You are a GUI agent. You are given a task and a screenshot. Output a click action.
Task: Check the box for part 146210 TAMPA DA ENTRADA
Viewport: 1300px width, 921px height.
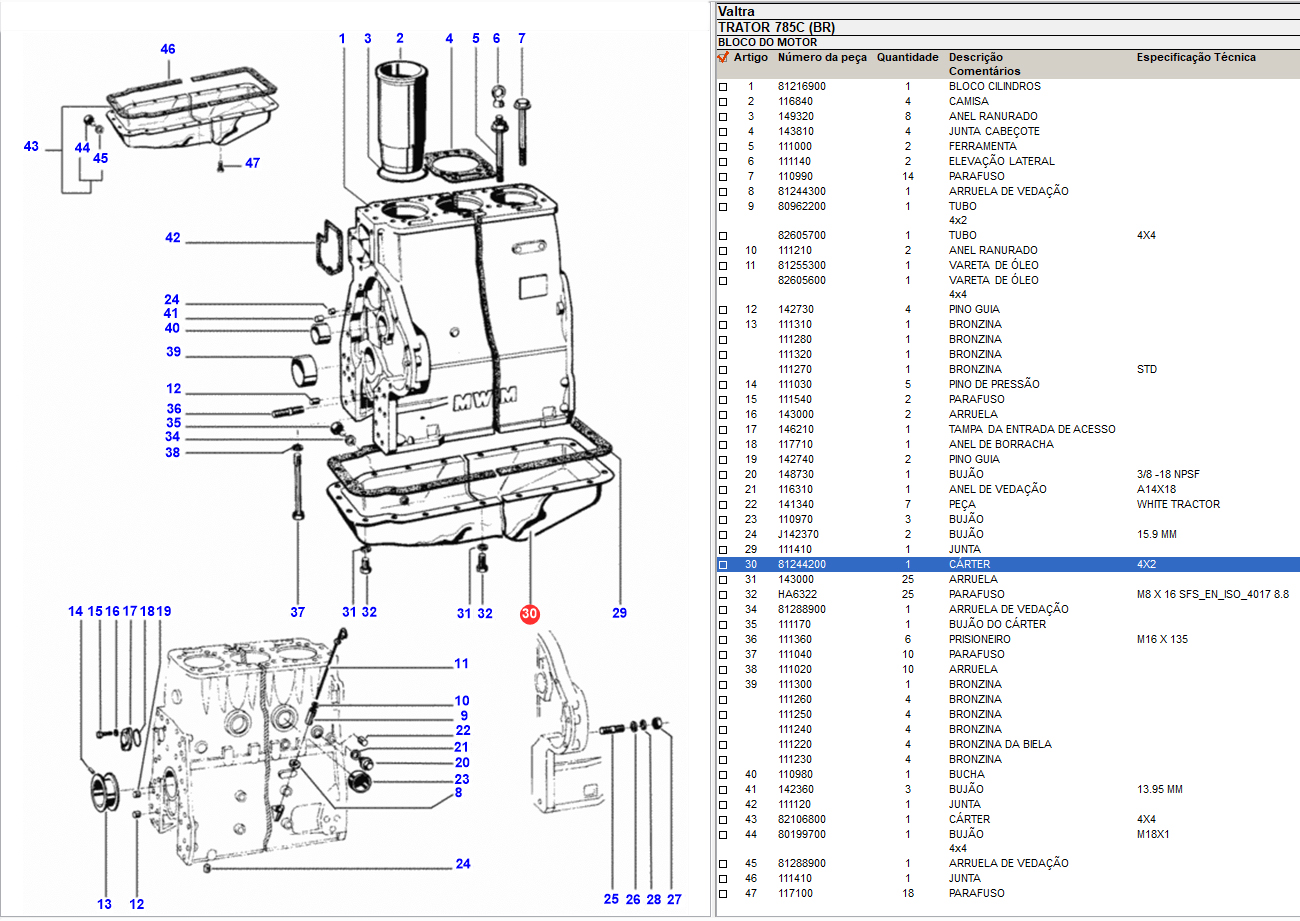point(723,430)
